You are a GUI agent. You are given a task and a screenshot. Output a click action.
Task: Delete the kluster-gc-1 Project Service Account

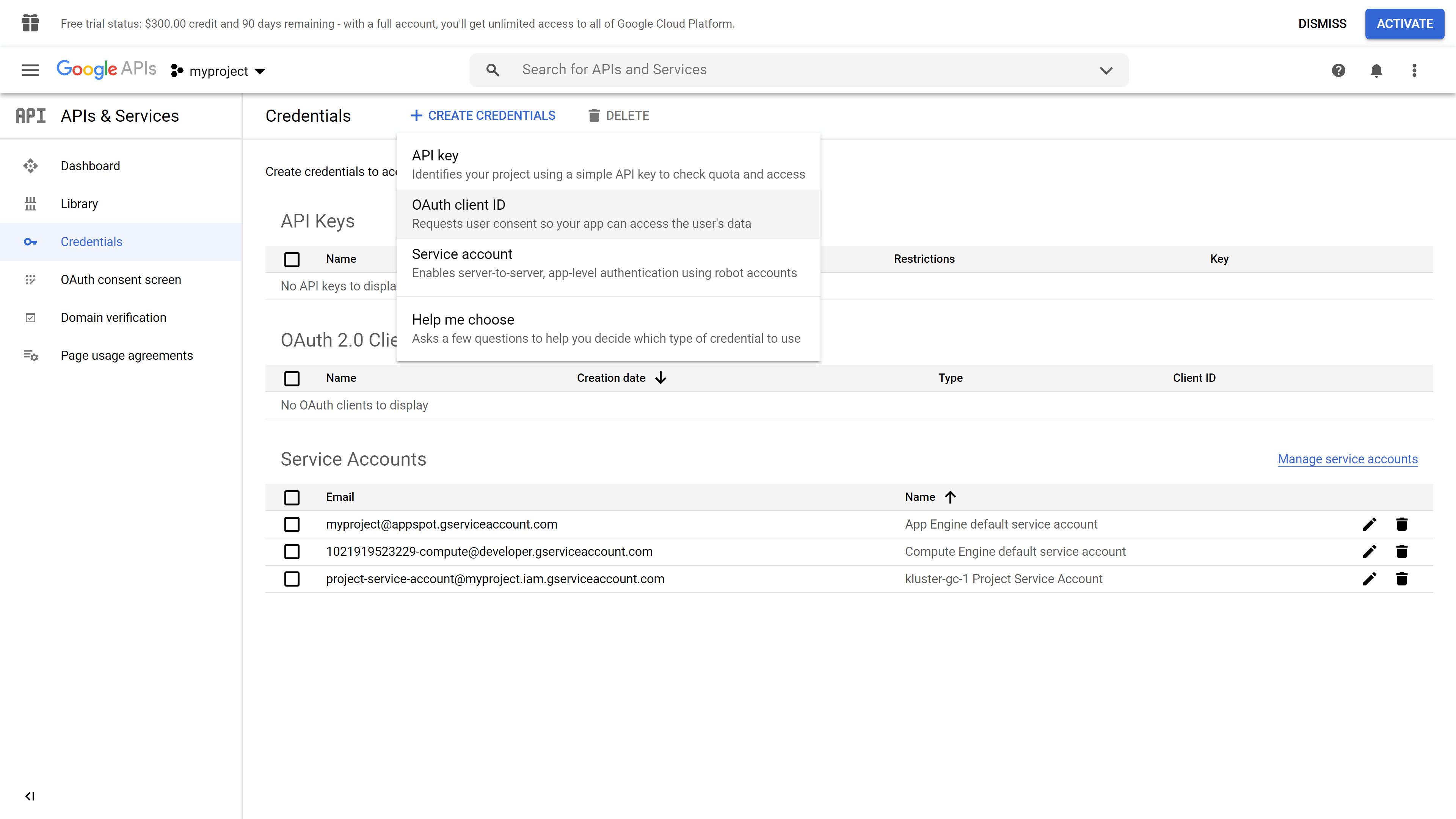[x=1401, y=579]
